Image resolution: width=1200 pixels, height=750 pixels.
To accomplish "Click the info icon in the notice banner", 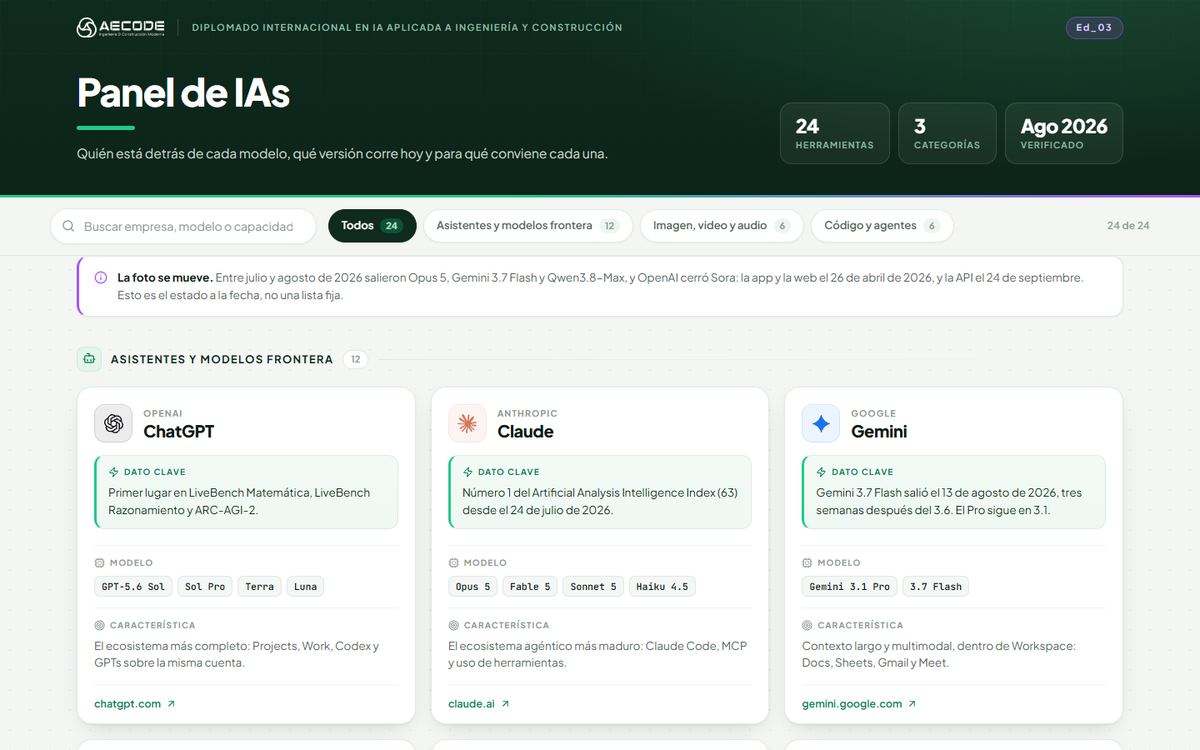I will coord(101,278).
